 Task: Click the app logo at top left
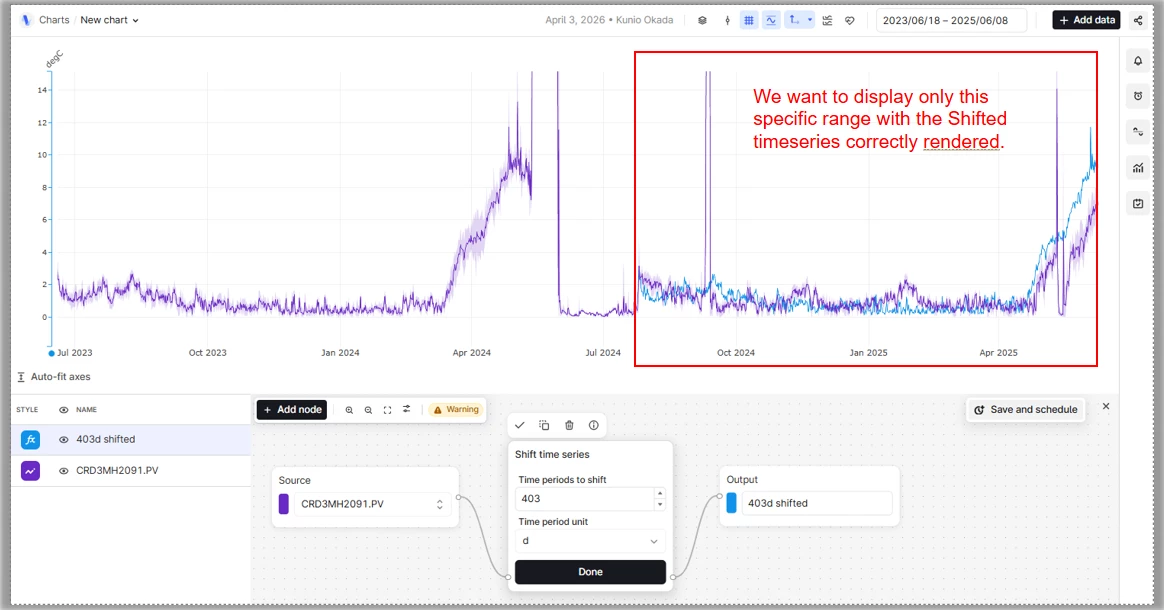(x=26, y=20)
